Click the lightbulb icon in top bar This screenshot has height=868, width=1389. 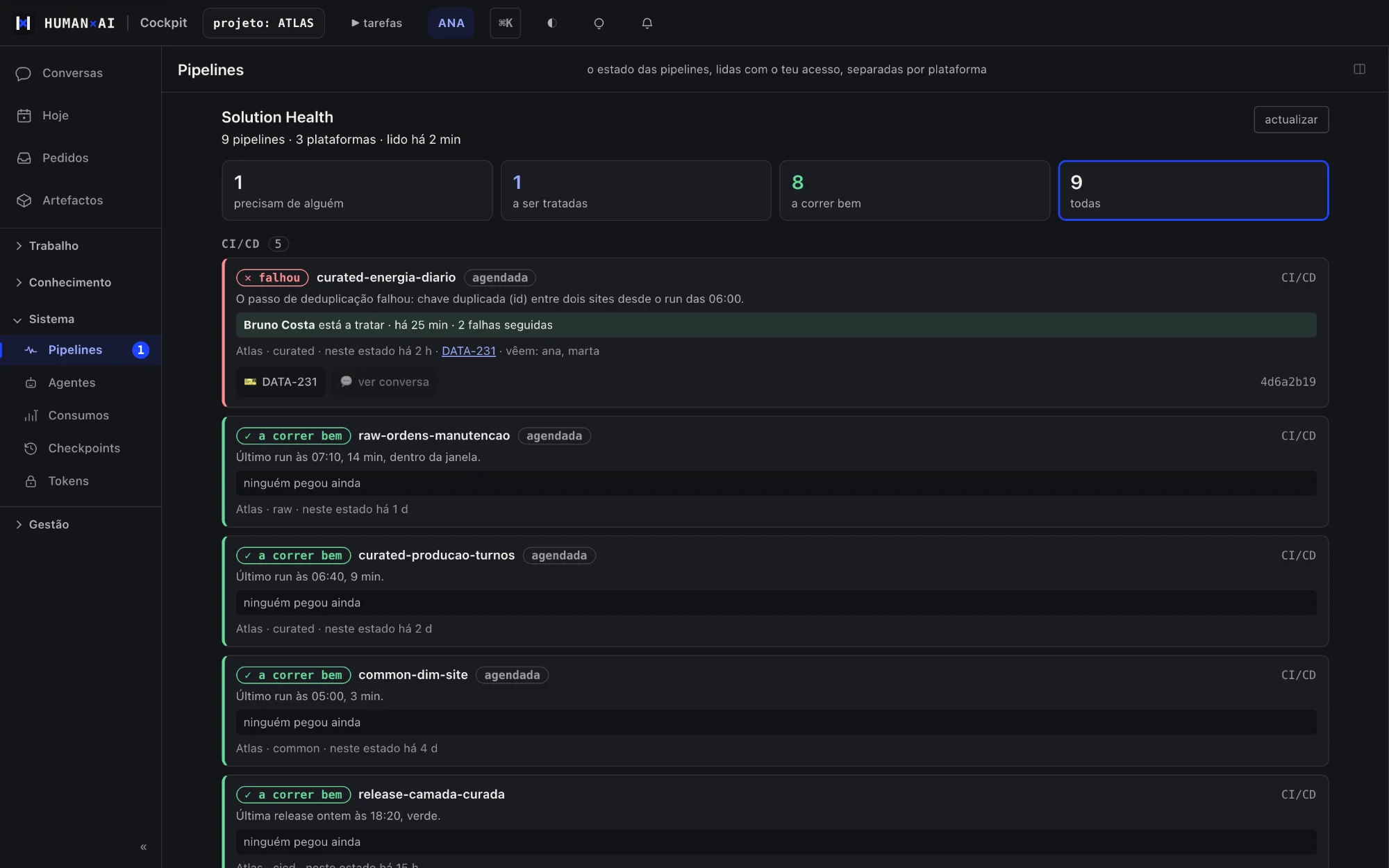point(599,23)
